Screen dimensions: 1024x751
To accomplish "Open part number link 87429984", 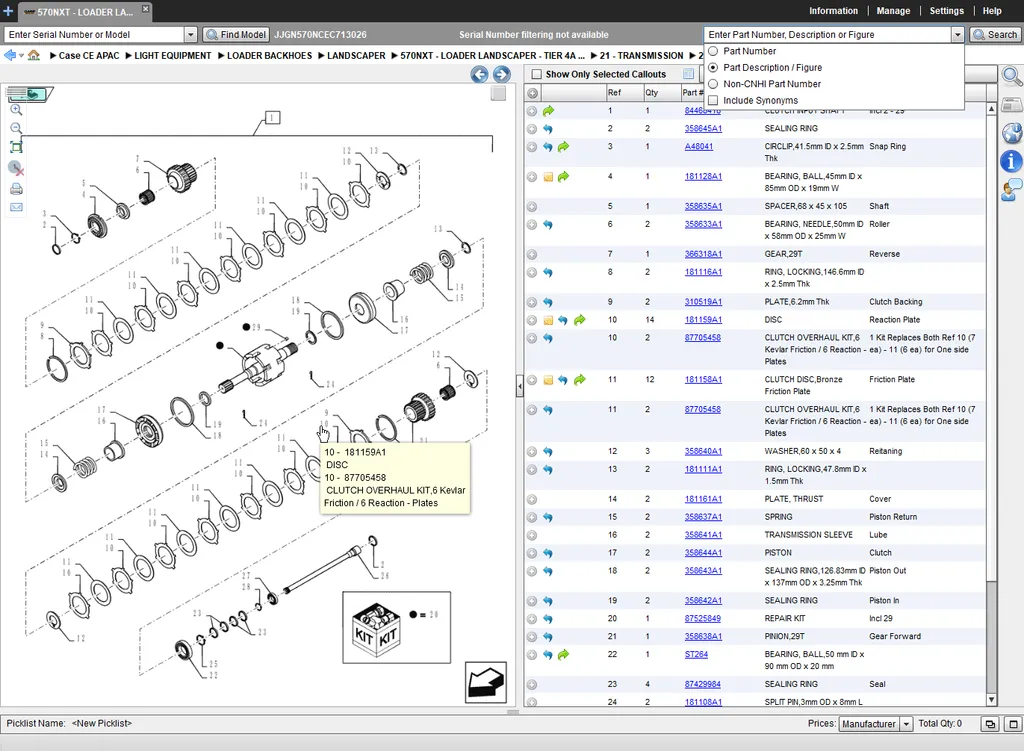I will coord(702,684).
